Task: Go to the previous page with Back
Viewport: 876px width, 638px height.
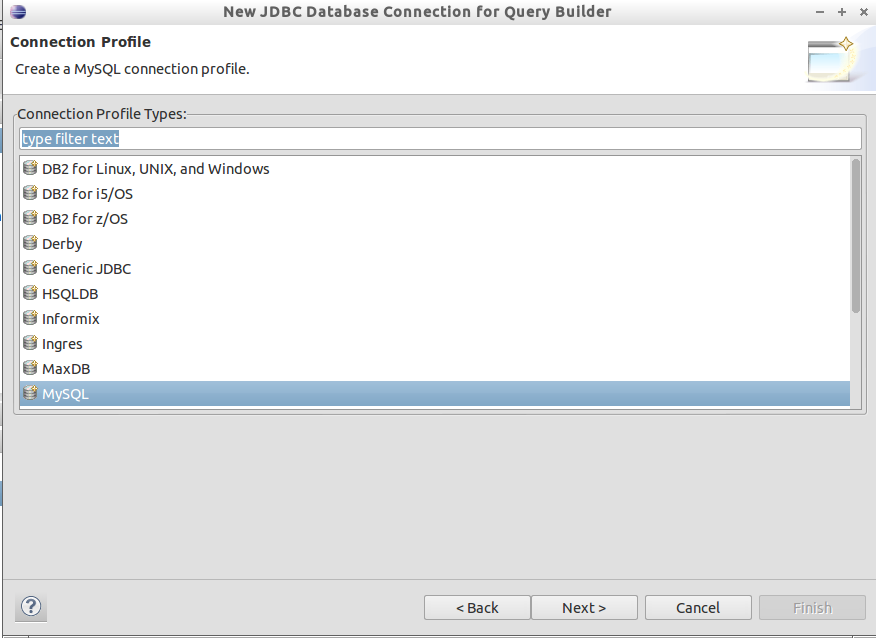Action: click(477, 607)
